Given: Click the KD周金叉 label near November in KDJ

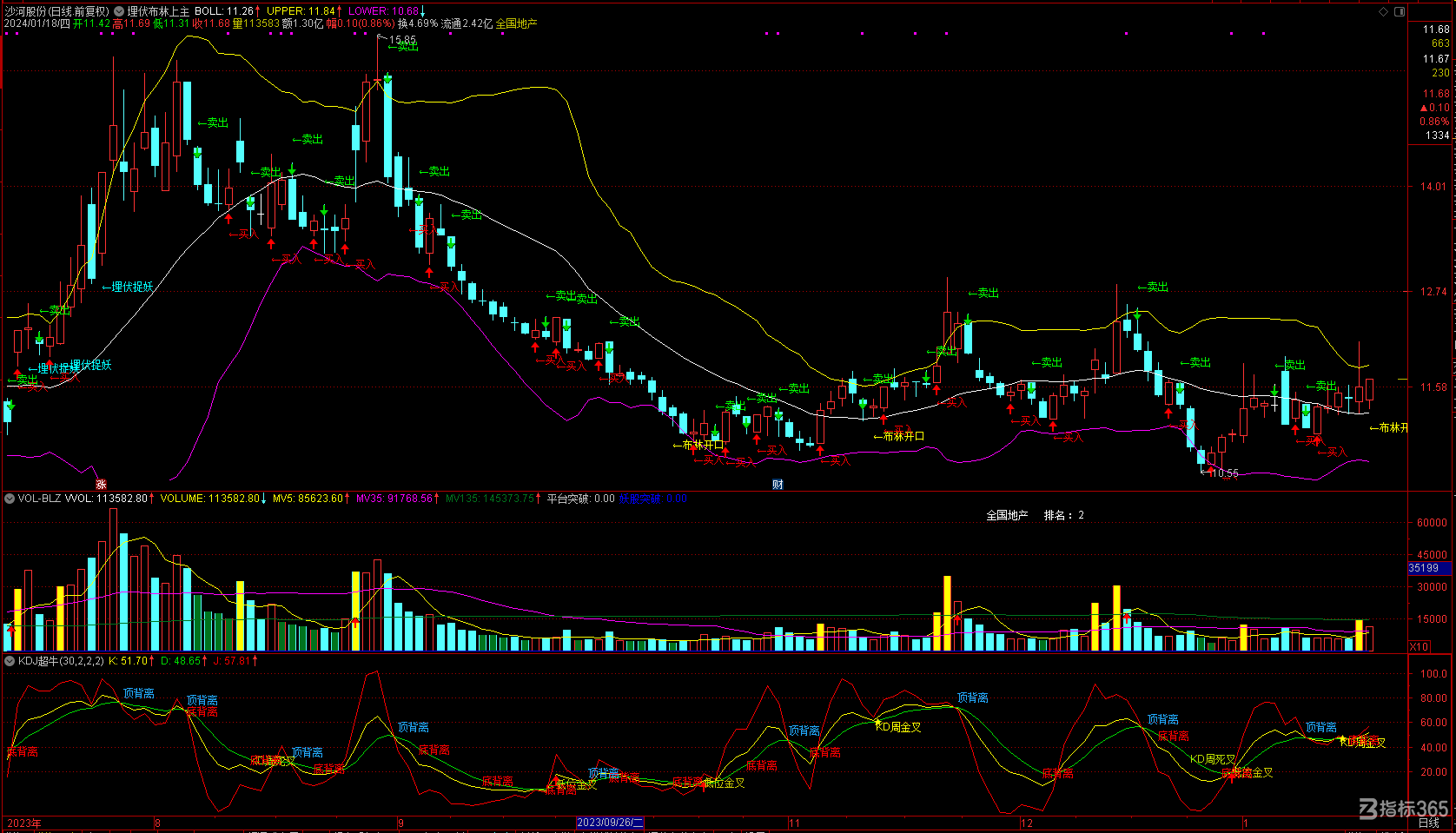Looking at the screenshot, I should [x=898, y=727].
